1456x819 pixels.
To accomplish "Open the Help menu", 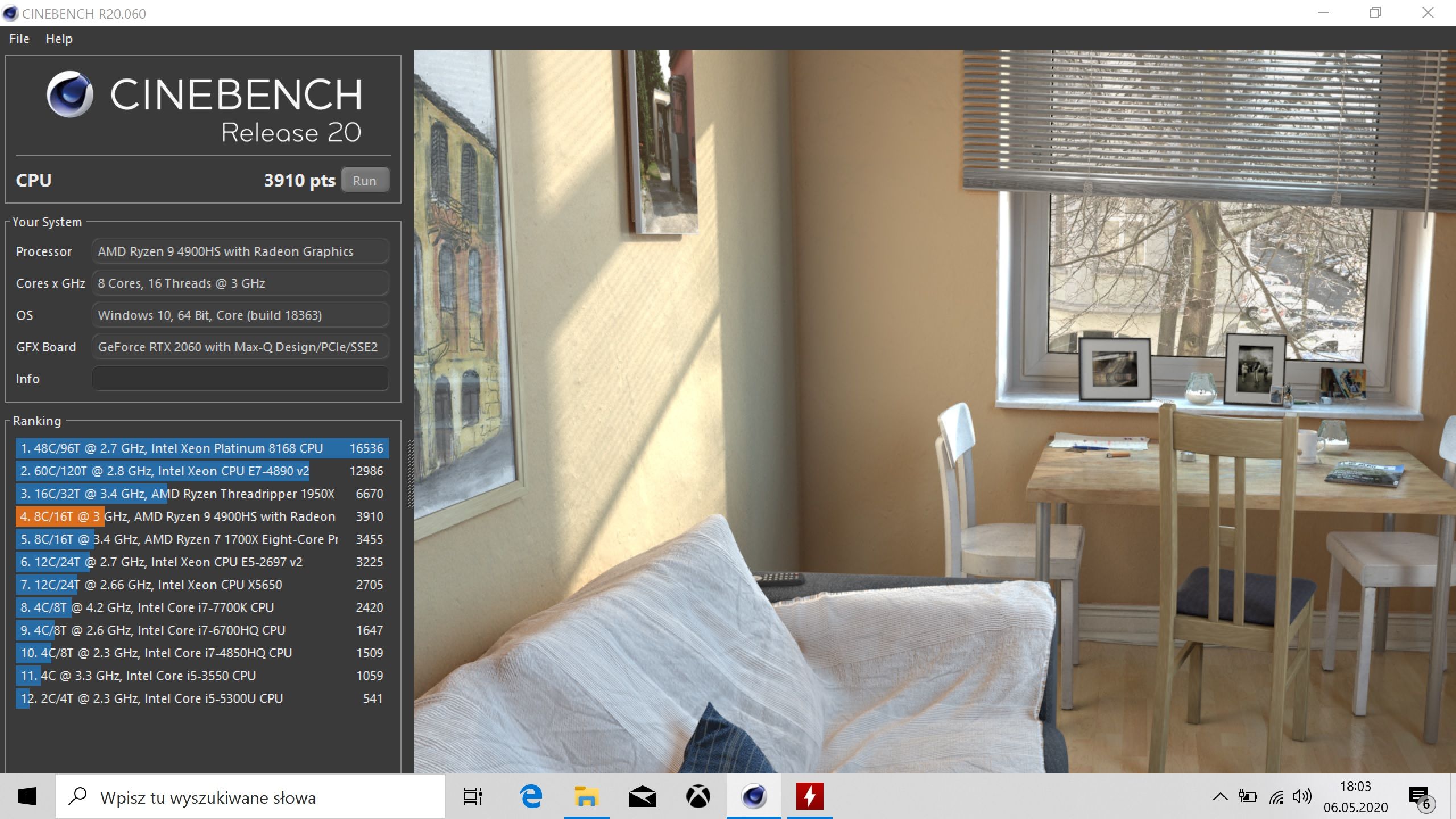I will tap(59, 39).
